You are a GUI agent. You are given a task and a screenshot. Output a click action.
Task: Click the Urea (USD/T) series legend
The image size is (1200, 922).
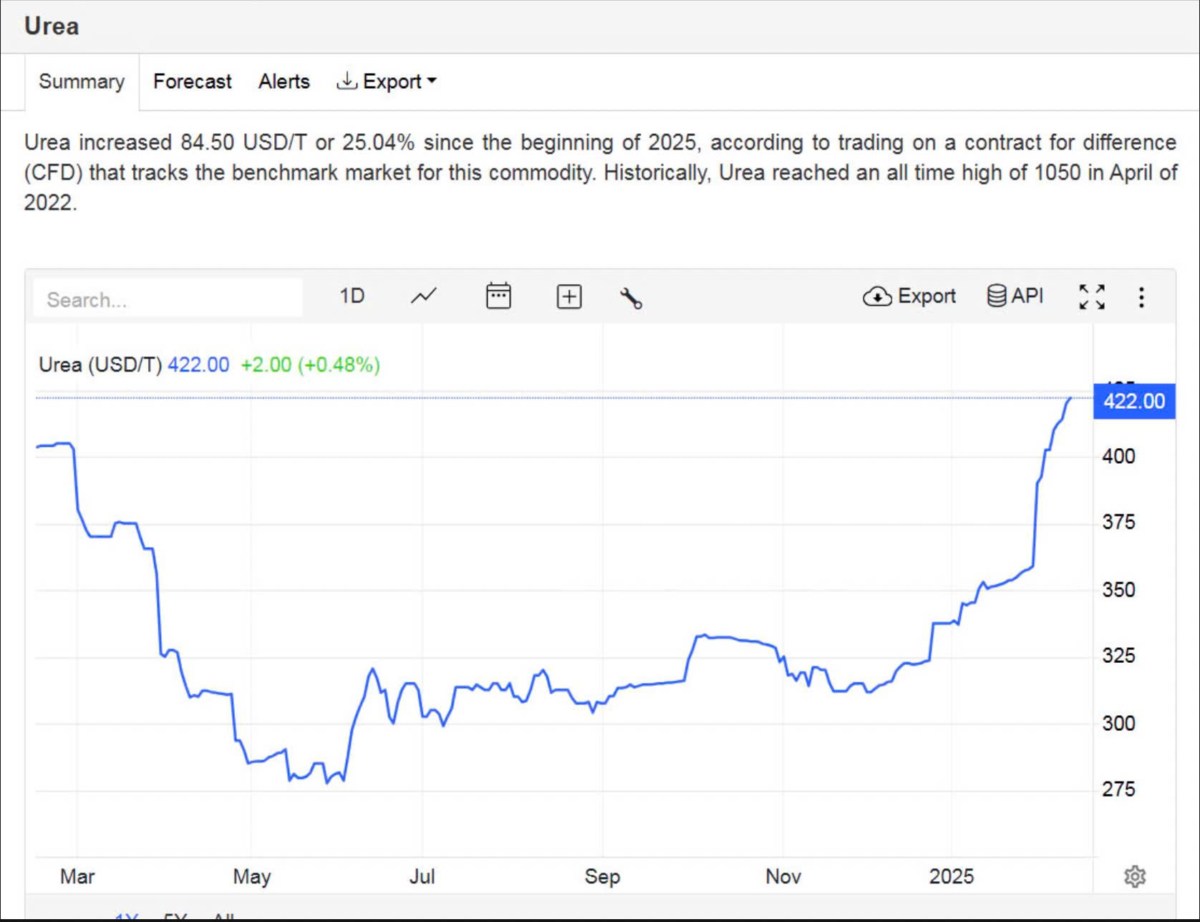pyautogui.click(x=100, y=365)
